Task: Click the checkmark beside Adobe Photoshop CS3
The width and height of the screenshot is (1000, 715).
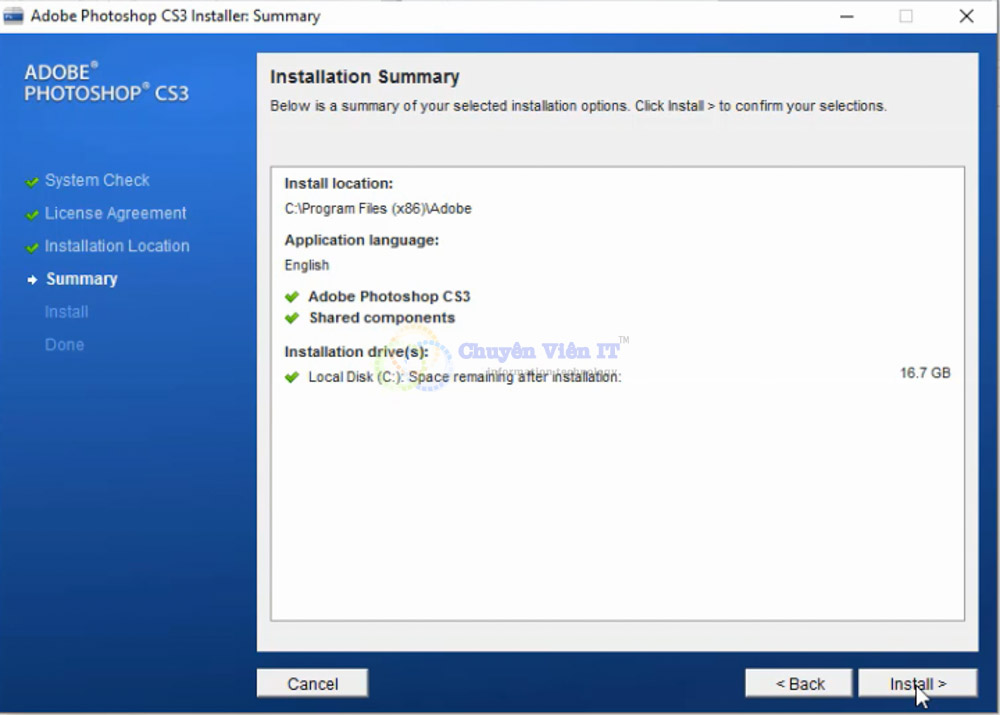Action: (293, 297)
